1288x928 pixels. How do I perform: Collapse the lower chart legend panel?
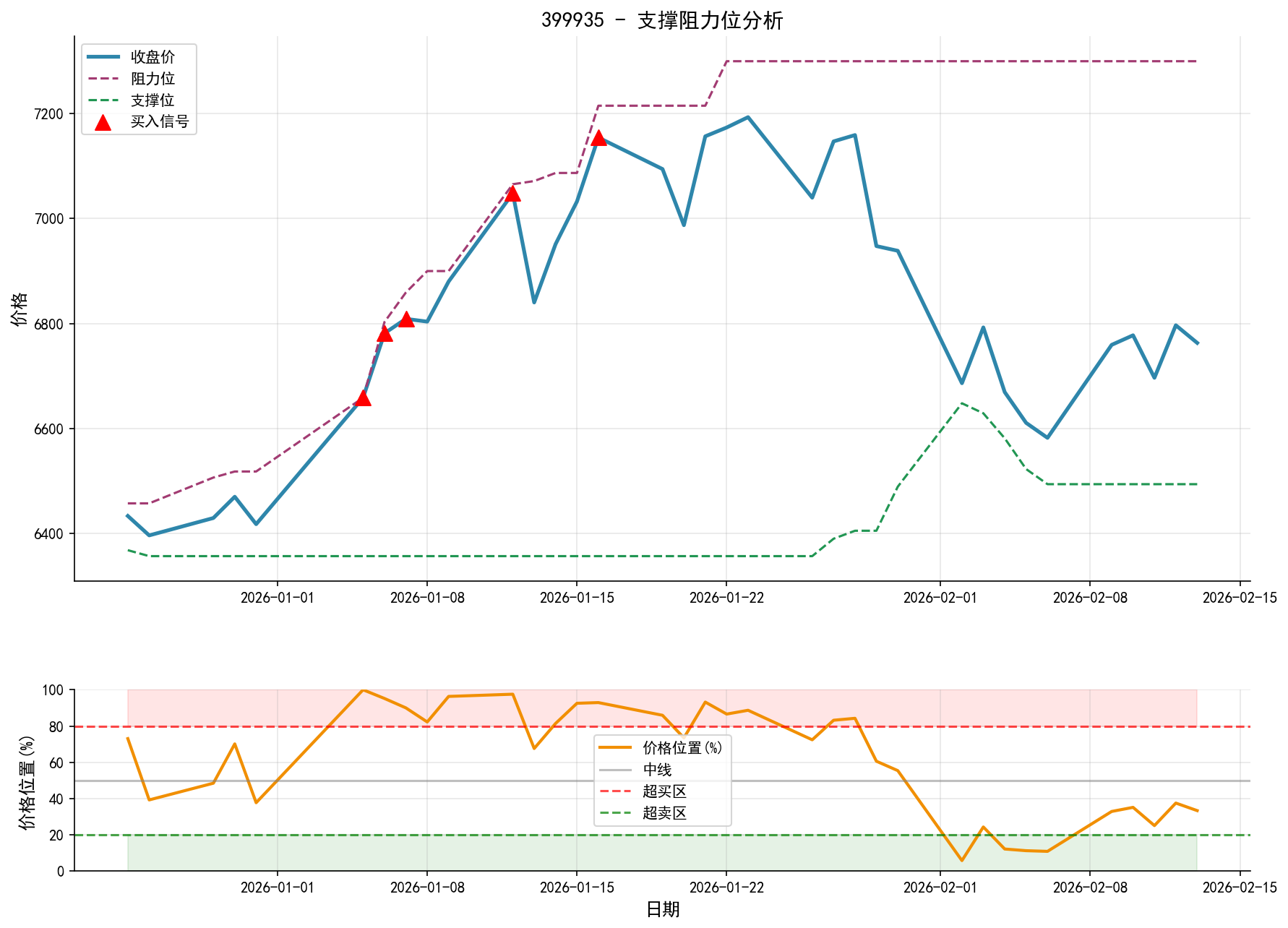tap(661, 782)
